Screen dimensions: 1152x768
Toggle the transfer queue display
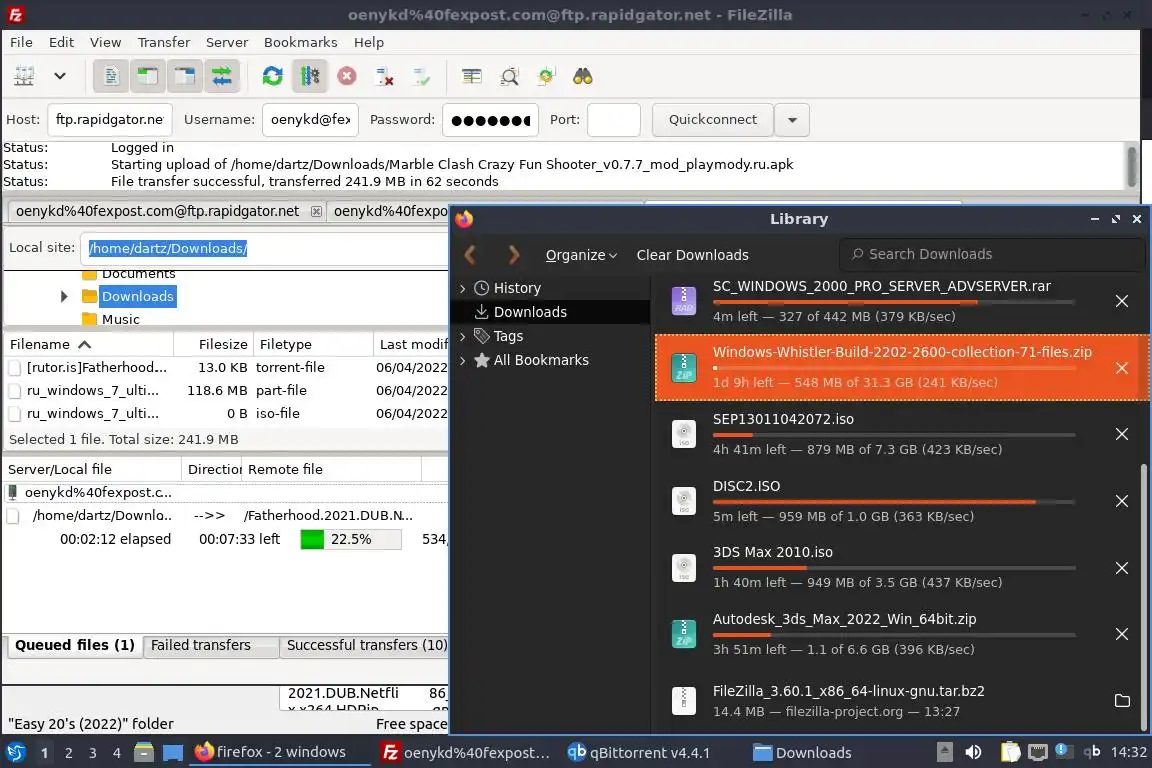tap(221, 76)
